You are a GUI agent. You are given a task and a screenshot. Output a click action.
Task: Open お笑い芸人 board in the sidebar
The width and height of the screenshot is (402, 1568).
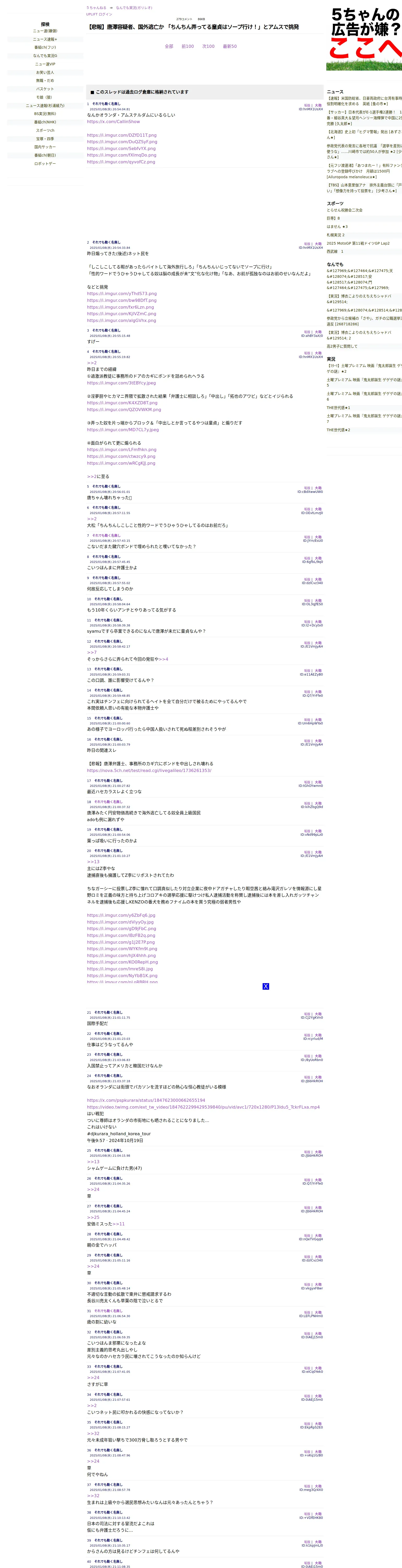[45, 72]
